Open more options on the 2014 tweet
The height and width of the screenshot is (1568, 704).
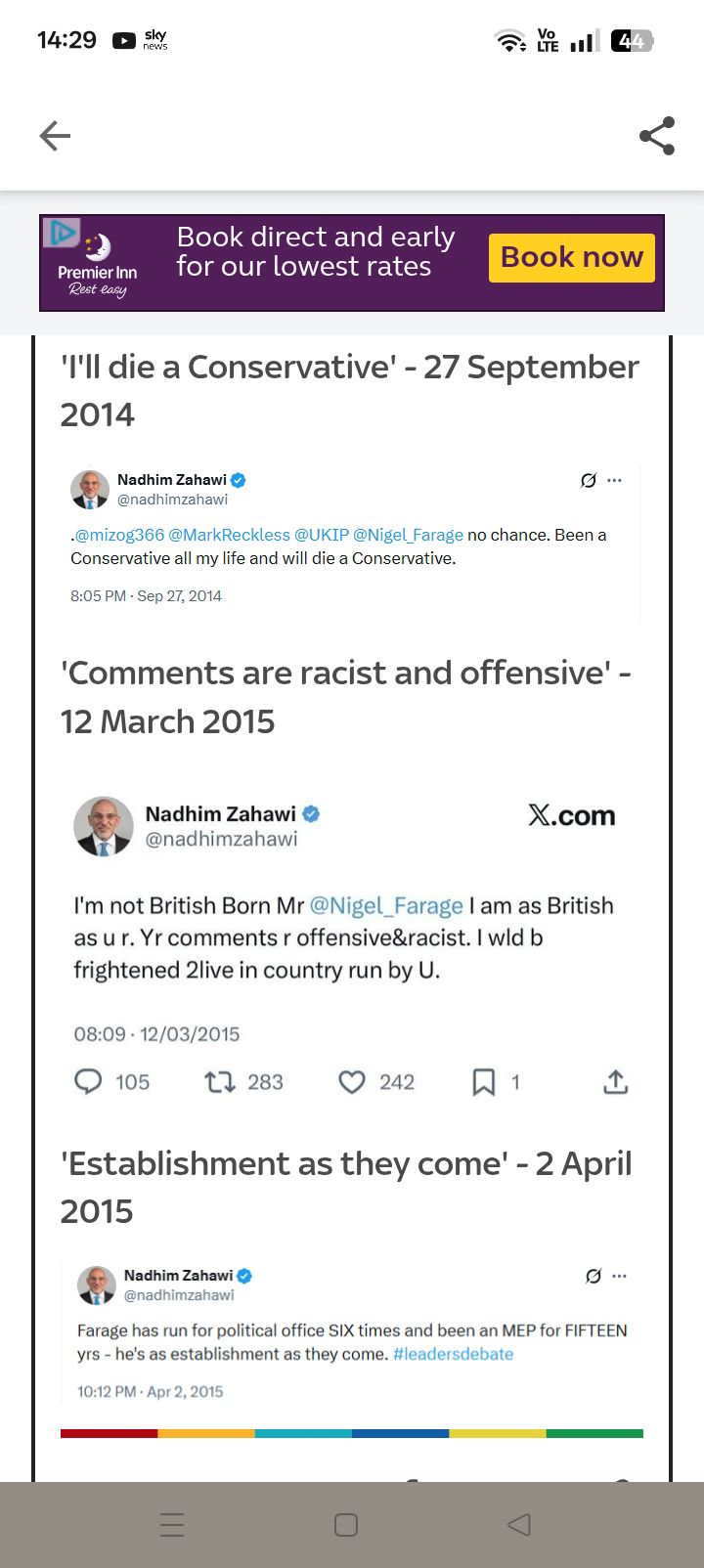point(614,480)
